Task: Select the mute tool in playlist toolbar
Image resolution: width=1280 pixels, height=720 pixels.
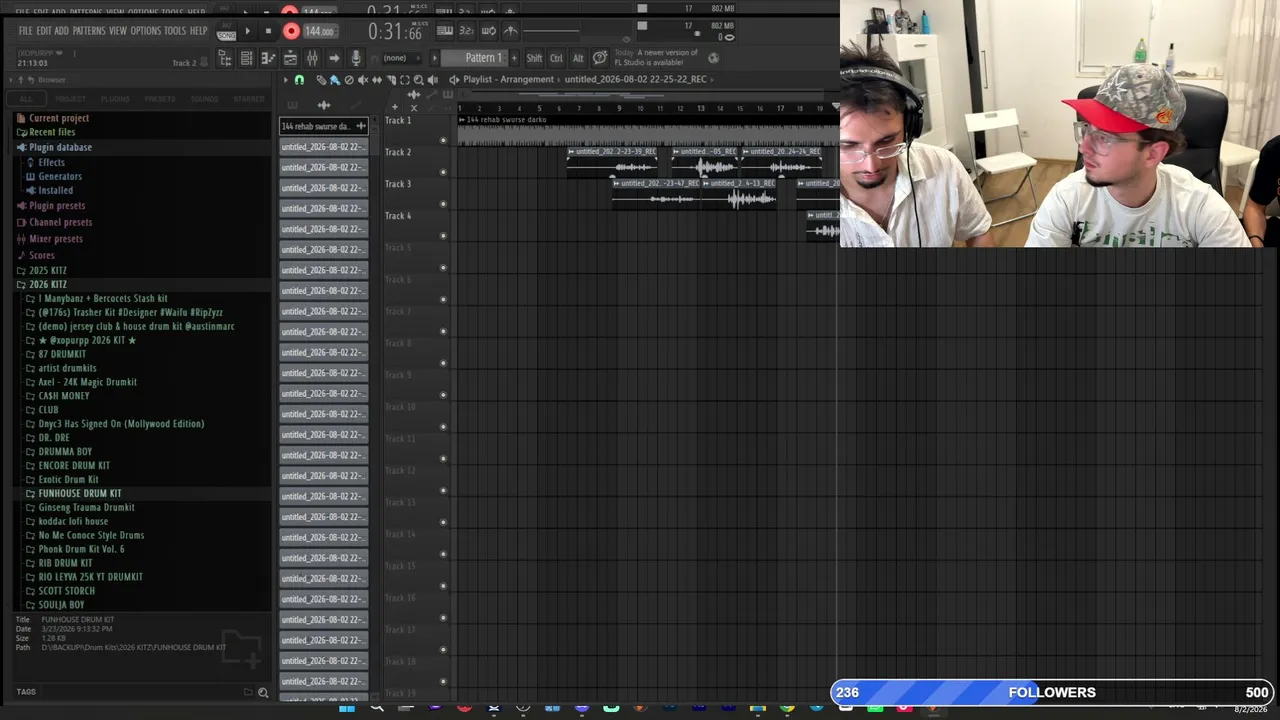Action: pyautogui.click(x=363, y=80)
